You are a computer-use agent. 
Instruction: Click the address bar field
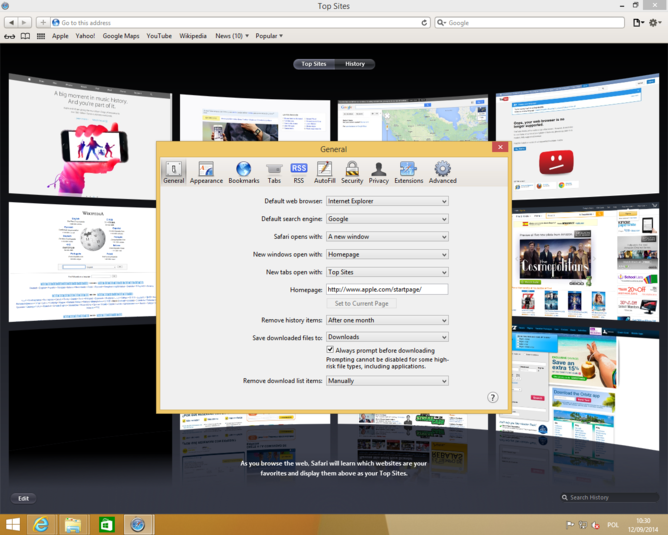pos(240,23)
